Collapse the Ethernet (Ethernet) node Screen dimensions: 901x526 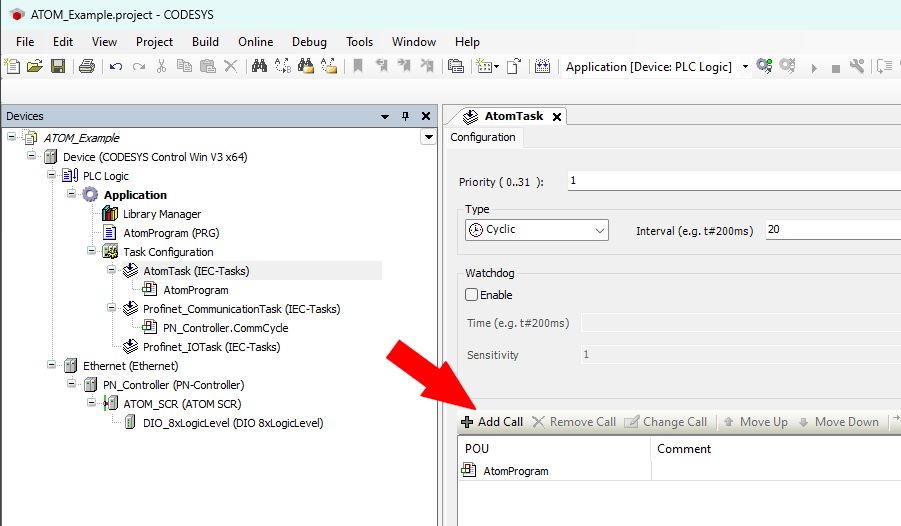tap(51, 364)
